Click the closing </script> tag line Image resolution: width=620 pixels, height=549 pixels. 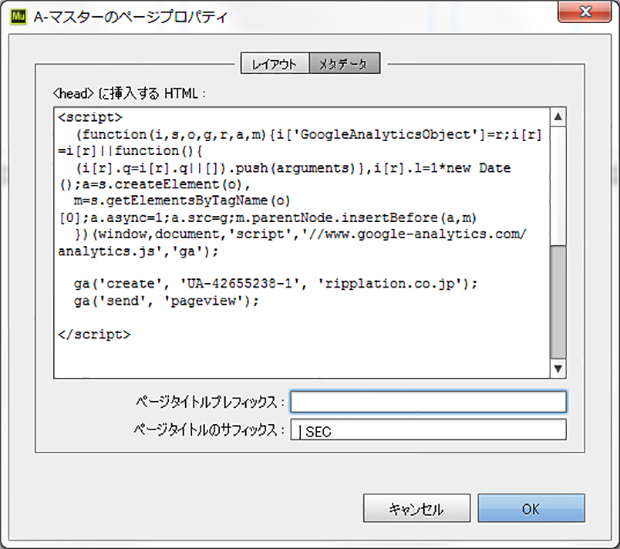pyautogui.click(x=94, y=335)
